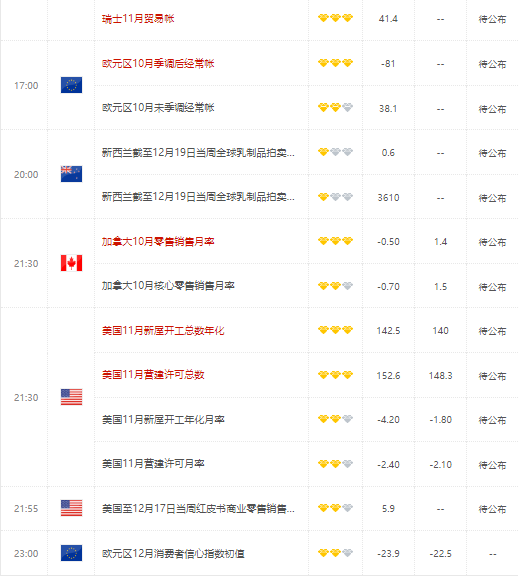Click forecast value 1.5
The height and width of the screenshot is (579, 518).
(x=440, y=287)
